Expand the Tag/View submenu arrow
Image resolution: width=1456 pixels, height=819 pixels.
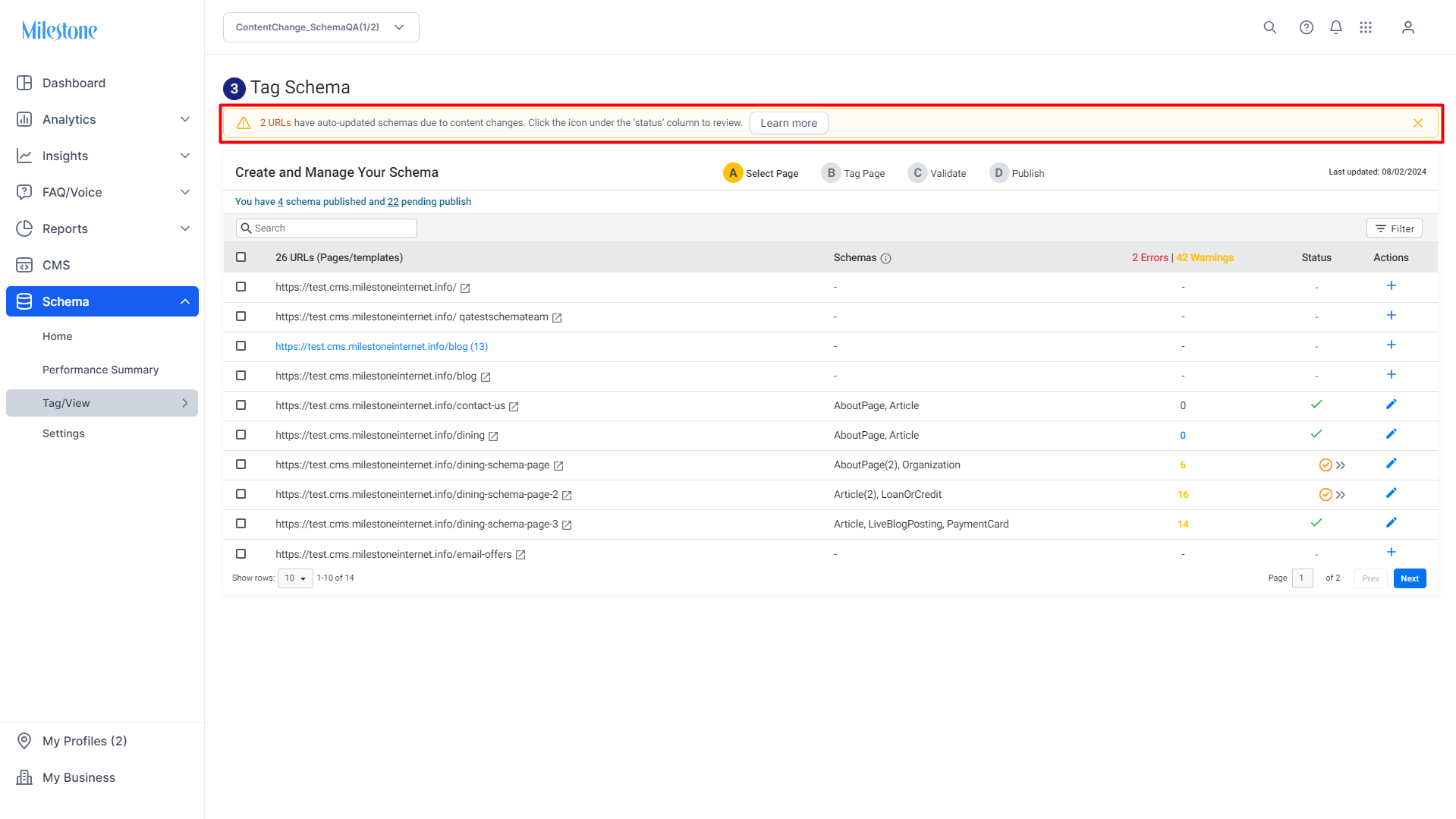coord(185,403)
